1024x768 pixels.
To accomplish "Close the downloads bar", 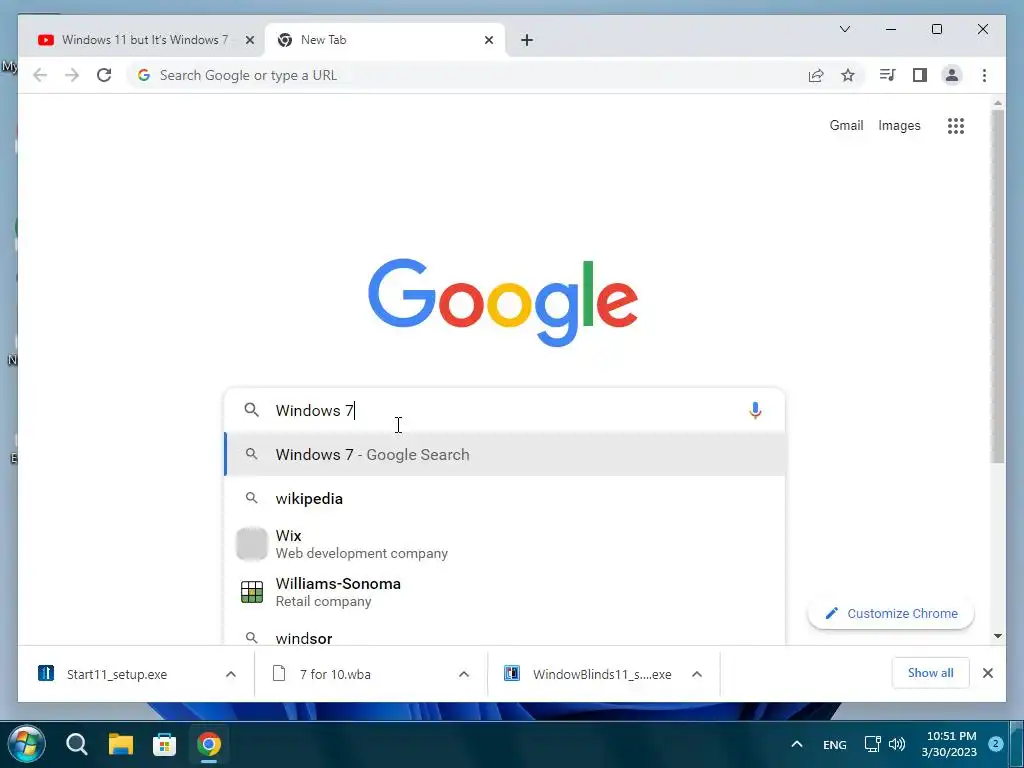I will click(987, 673).
